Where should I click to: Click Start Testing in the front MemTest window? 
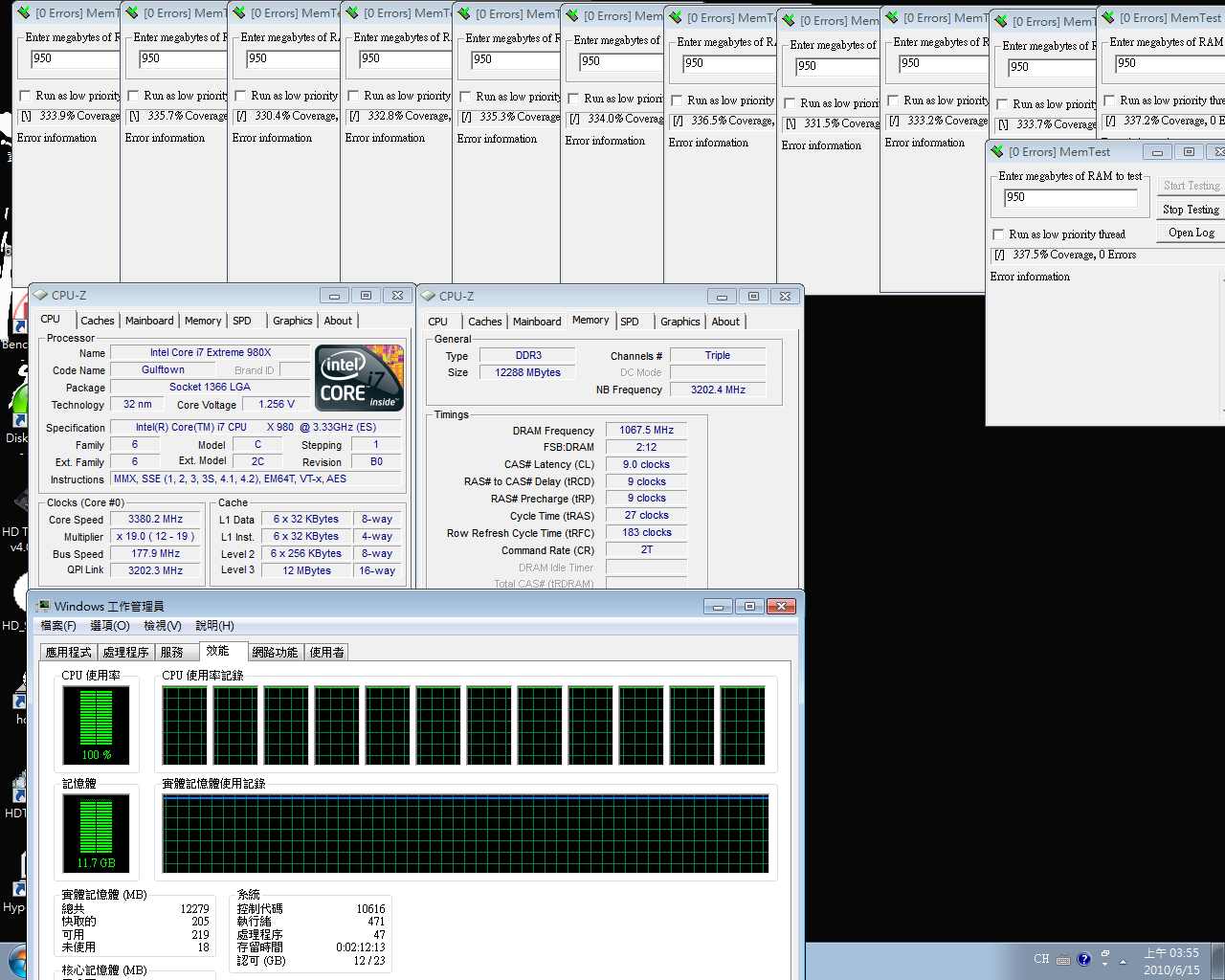tap(1191, 186)
